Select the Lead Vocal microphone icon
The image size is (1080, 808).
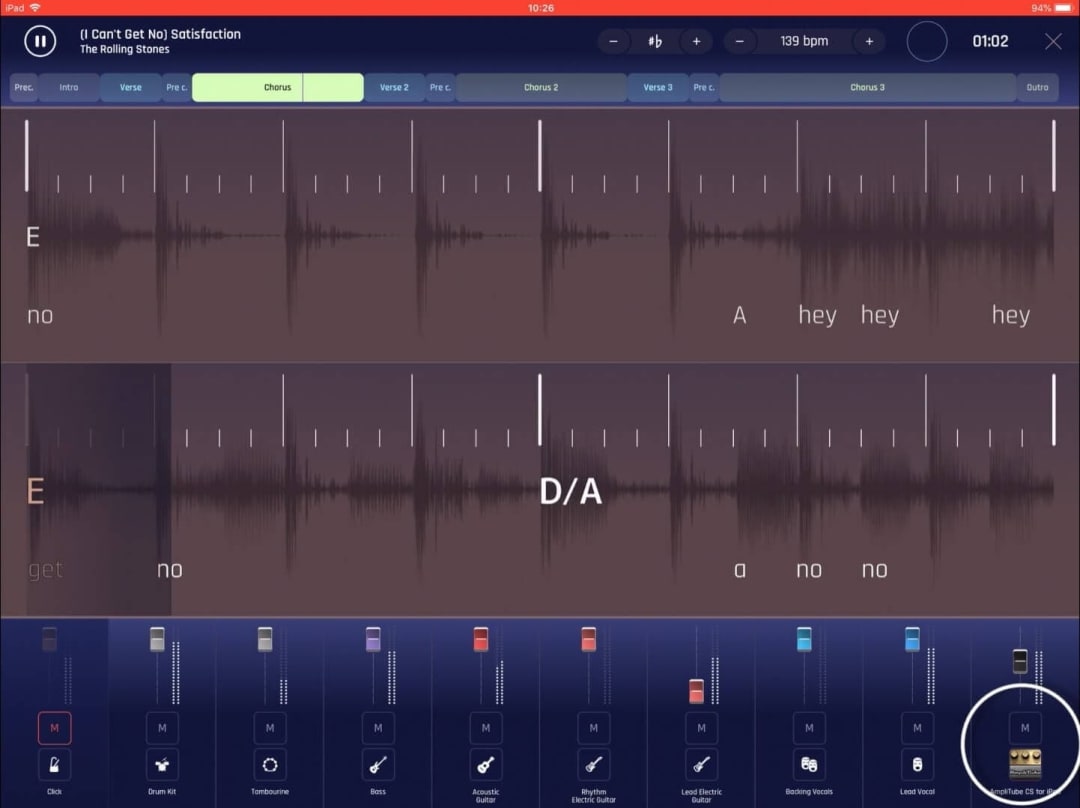pyautogui.click(x=917, y=765)
